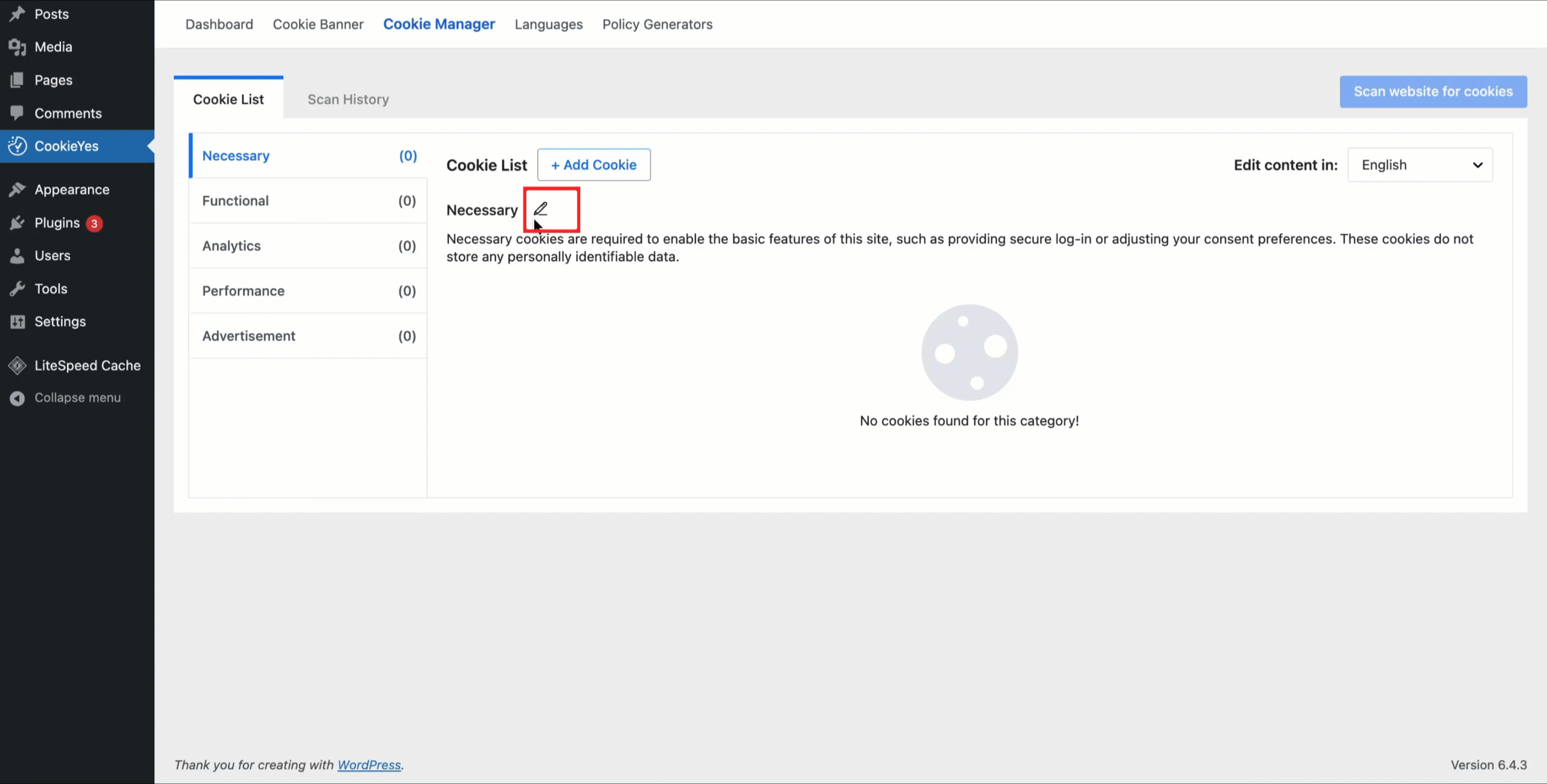Click the Collapse menu arrow icon
The image size is (1547, 784).
(x=18, y=398)
